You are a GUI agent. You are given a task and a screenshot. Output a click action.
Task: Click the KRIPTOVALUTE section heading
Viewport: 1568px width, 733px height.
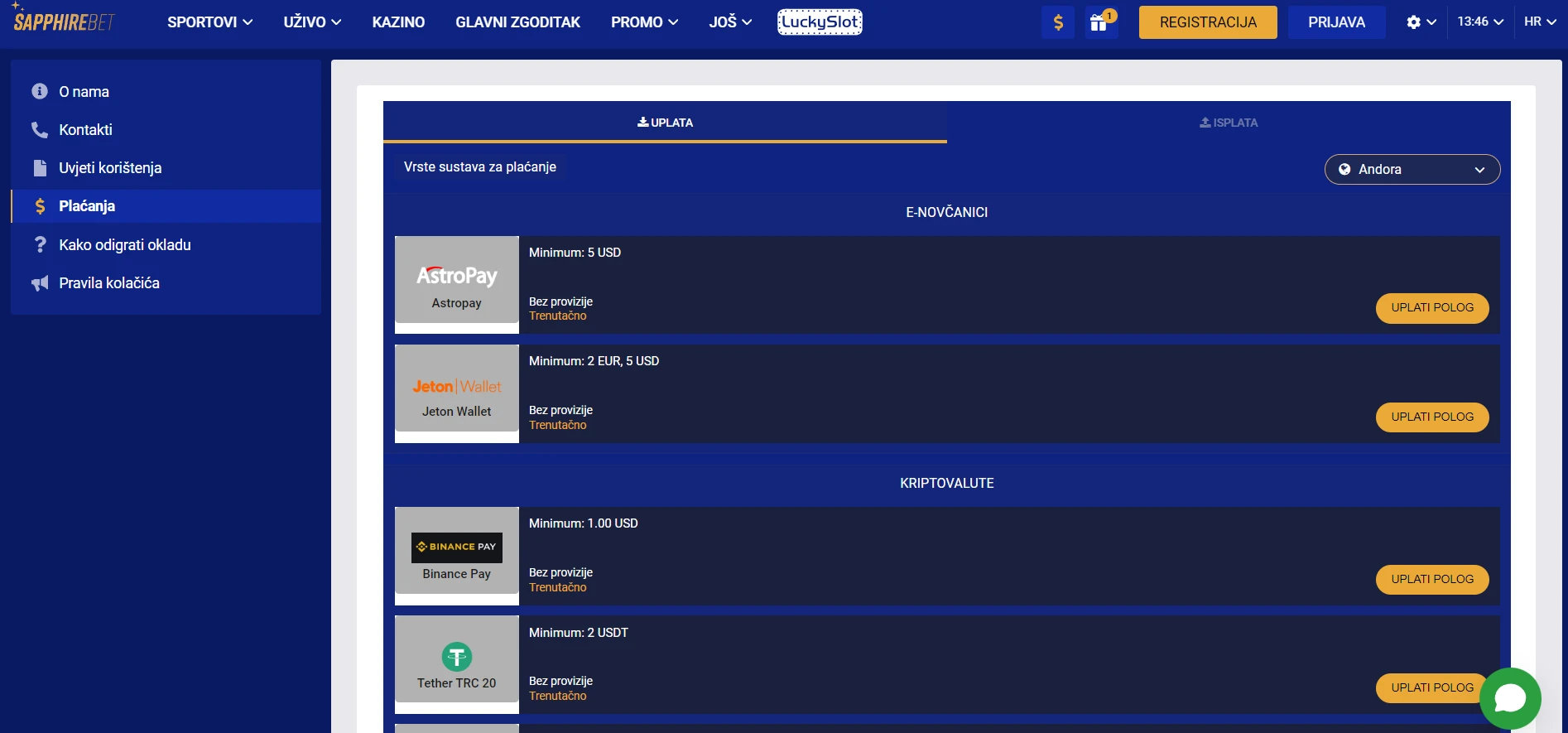pyautogui.click(x=946, y=483)
